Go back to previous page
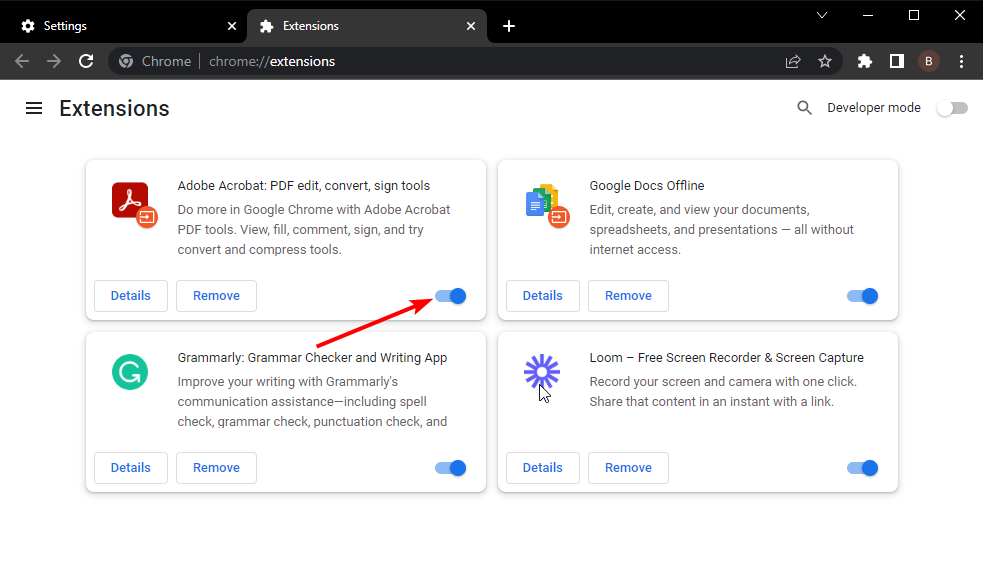The width and height of the screenshot is (983, 581). click(x=22, y=61)
